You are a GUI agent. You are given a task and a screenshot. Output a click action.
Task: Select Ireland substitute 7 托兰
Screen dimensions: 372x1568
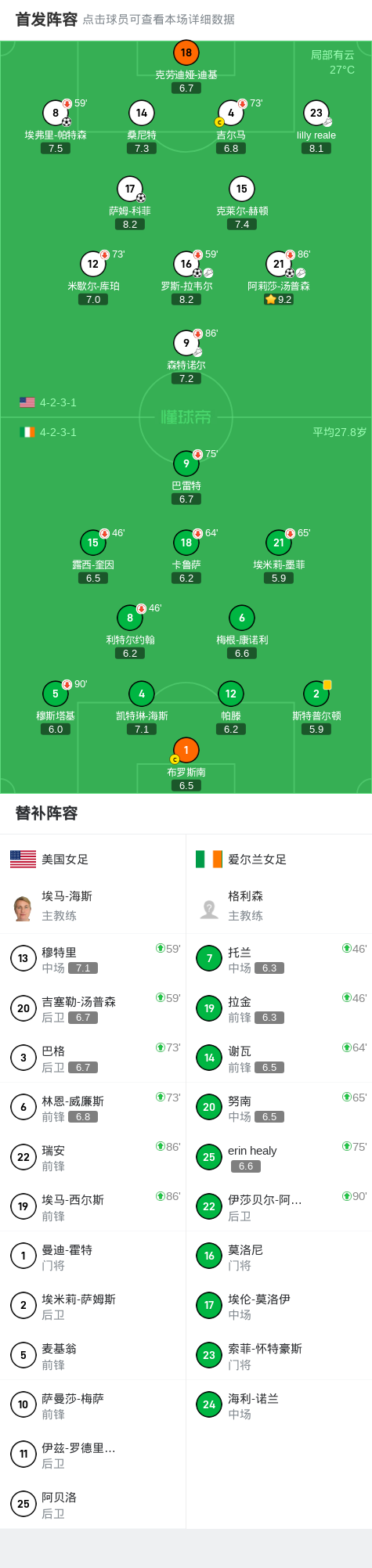pos(279,958)
